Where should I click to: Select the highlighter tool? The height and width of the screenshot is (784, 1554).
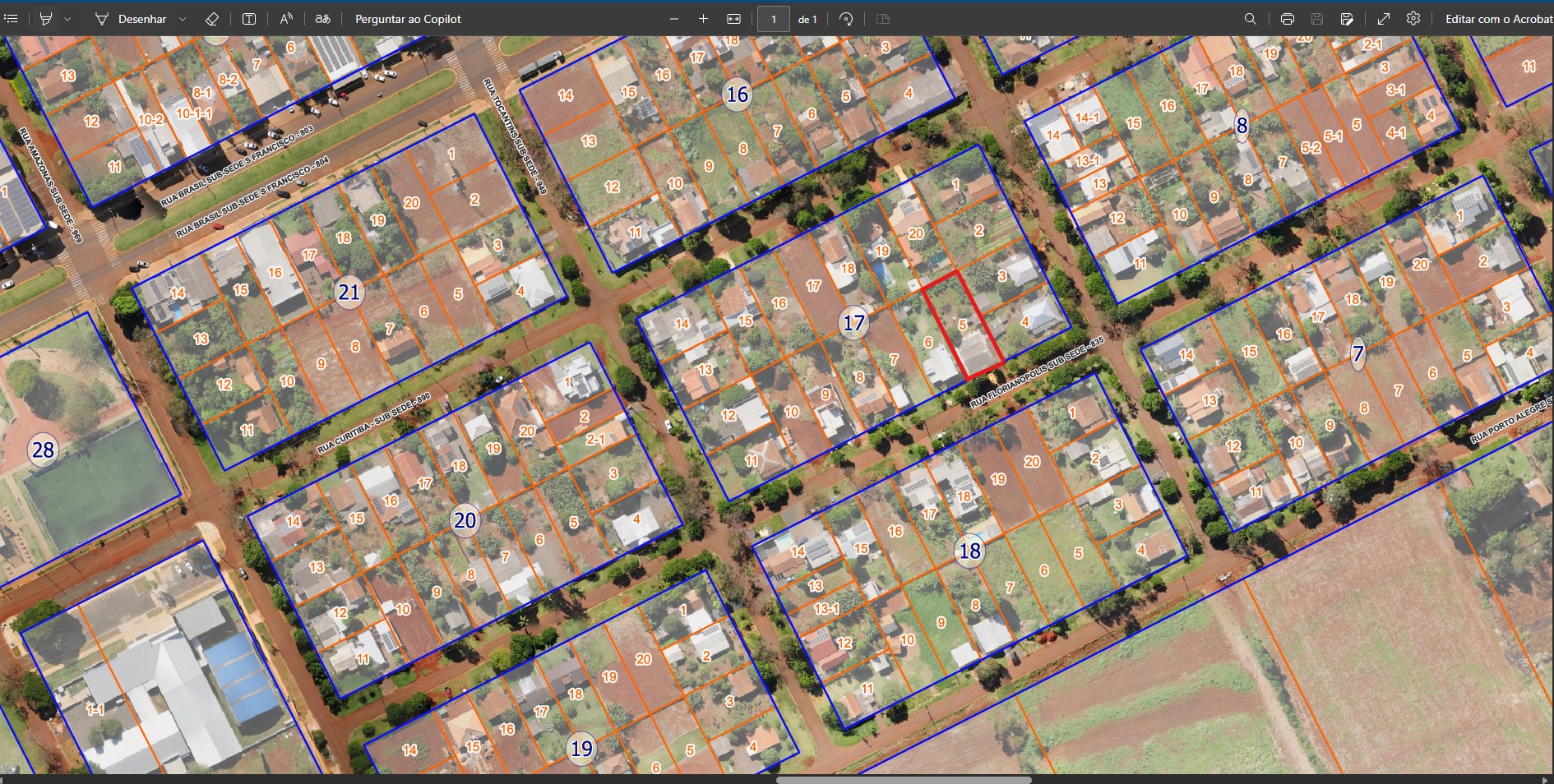tap(46, 19)
